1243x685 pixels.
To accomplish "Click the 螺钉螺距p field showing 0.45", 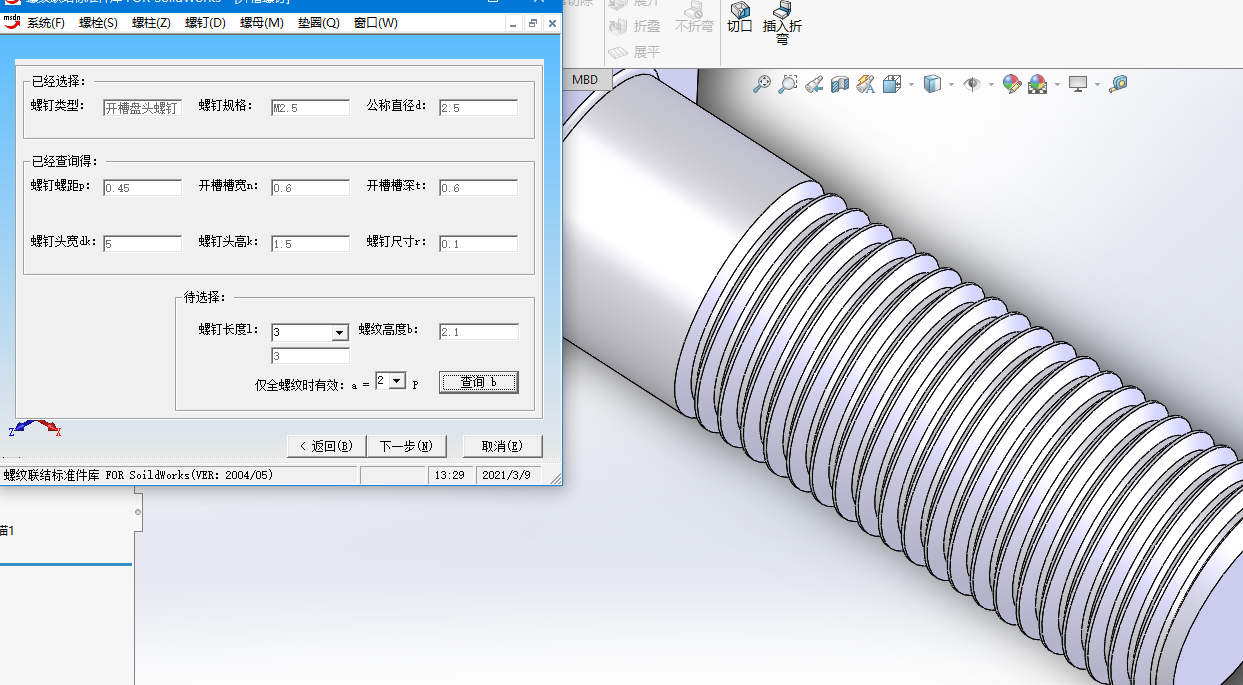I will tap(142, 187).
